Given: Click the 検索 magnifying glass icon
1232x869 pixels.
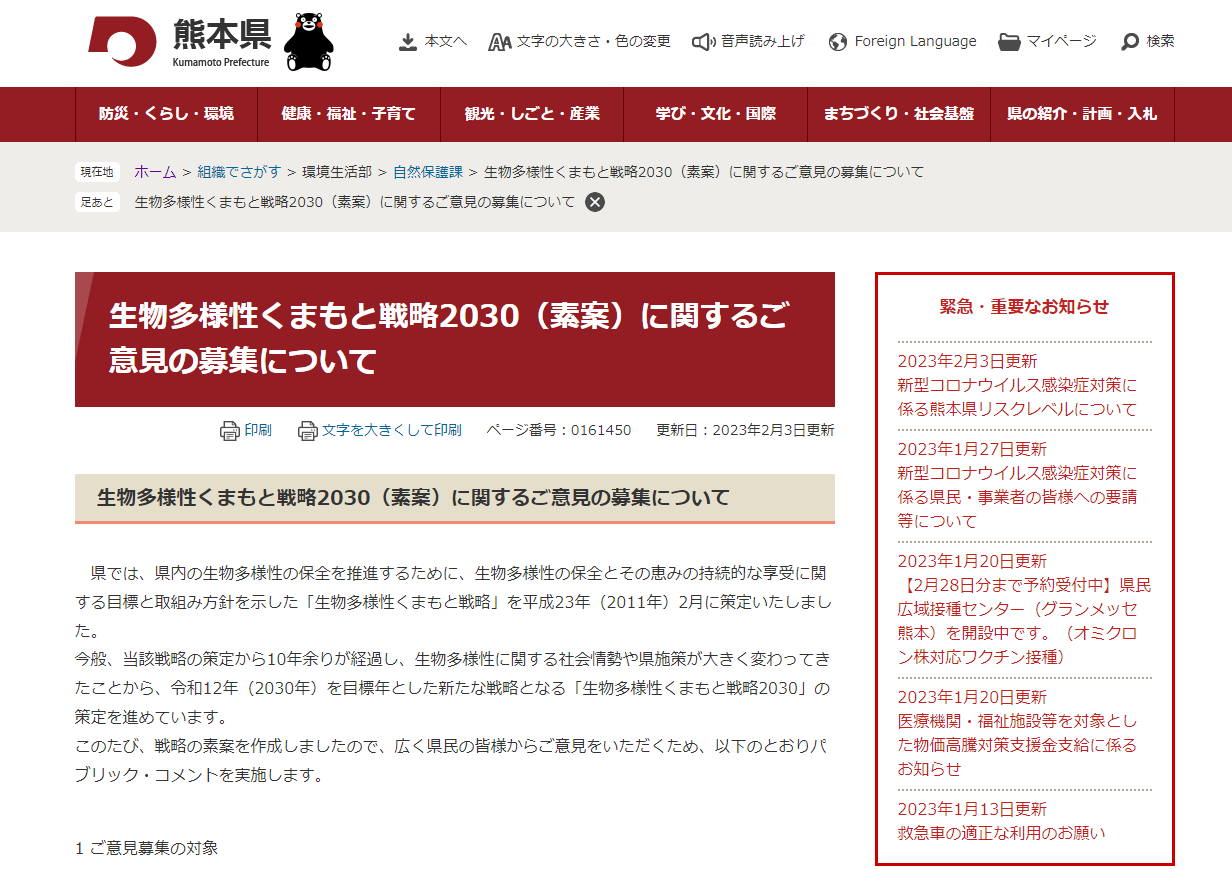Looking at the screenshot, I should coord(1131,41).
